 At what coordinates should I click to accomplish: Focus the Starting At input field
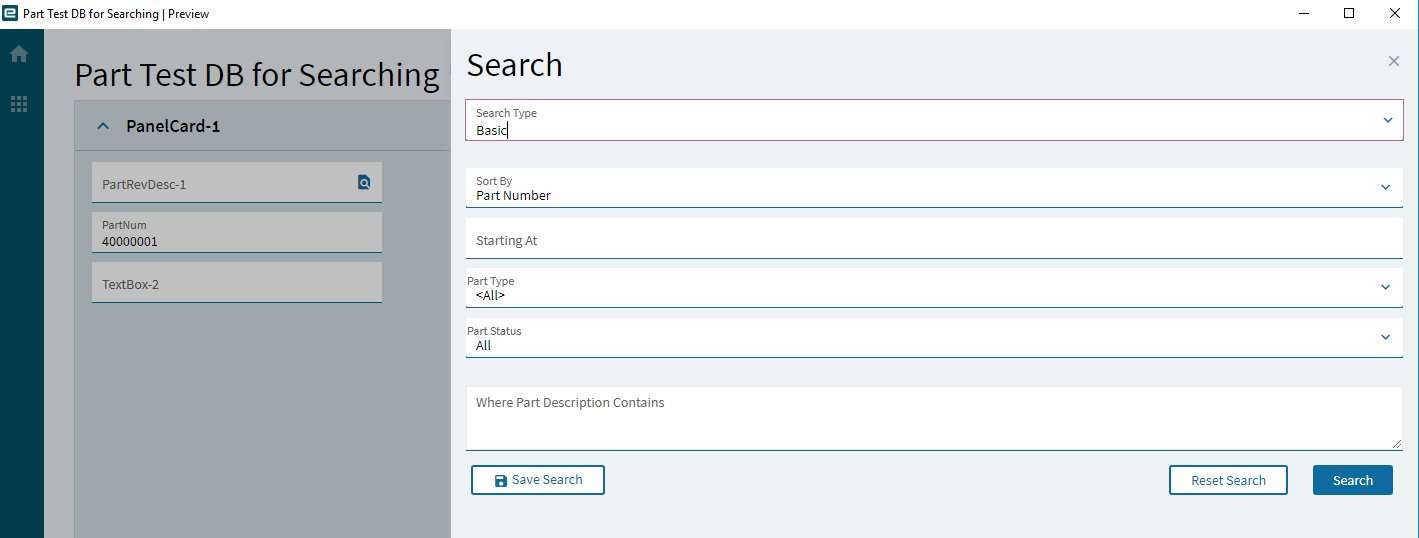click(x=934, y=239)
